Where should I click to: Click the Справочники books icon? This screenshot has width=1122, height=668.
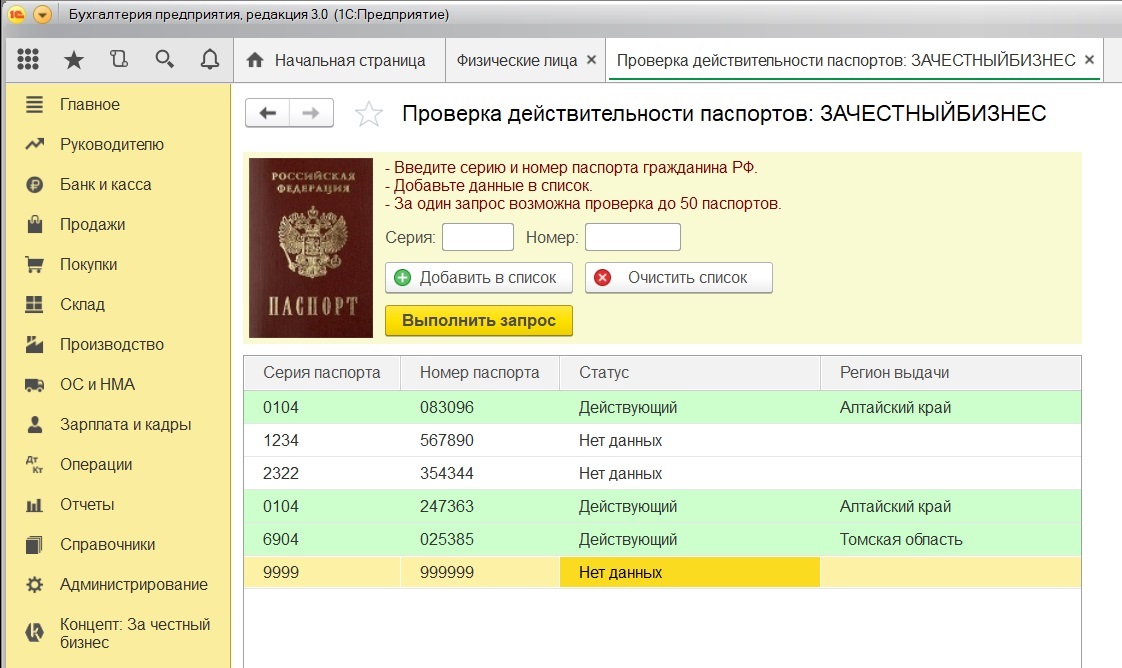pos(34,545)
